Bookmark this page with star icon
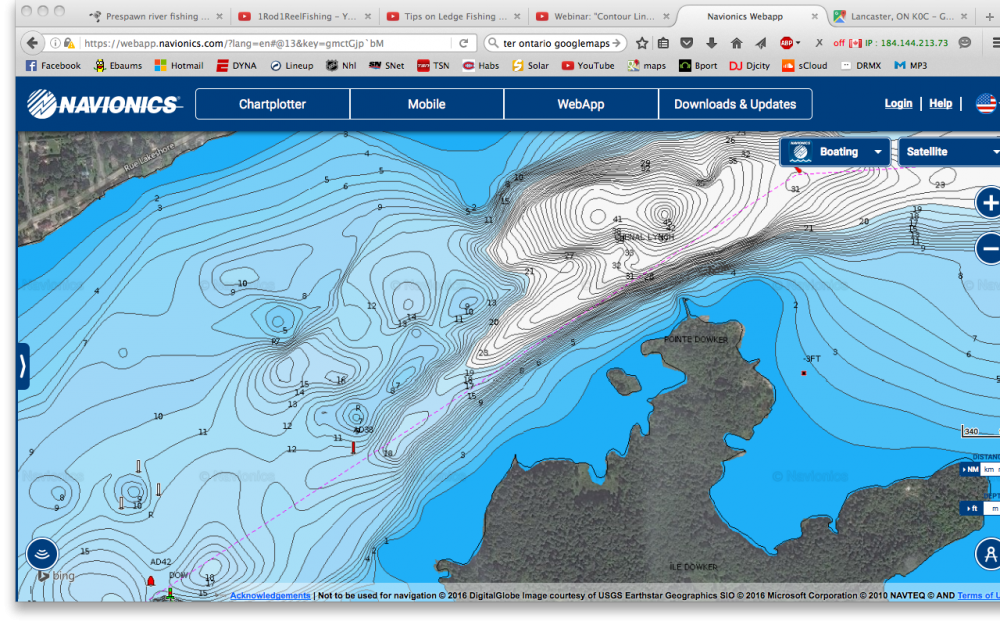 tap(642, 43)
